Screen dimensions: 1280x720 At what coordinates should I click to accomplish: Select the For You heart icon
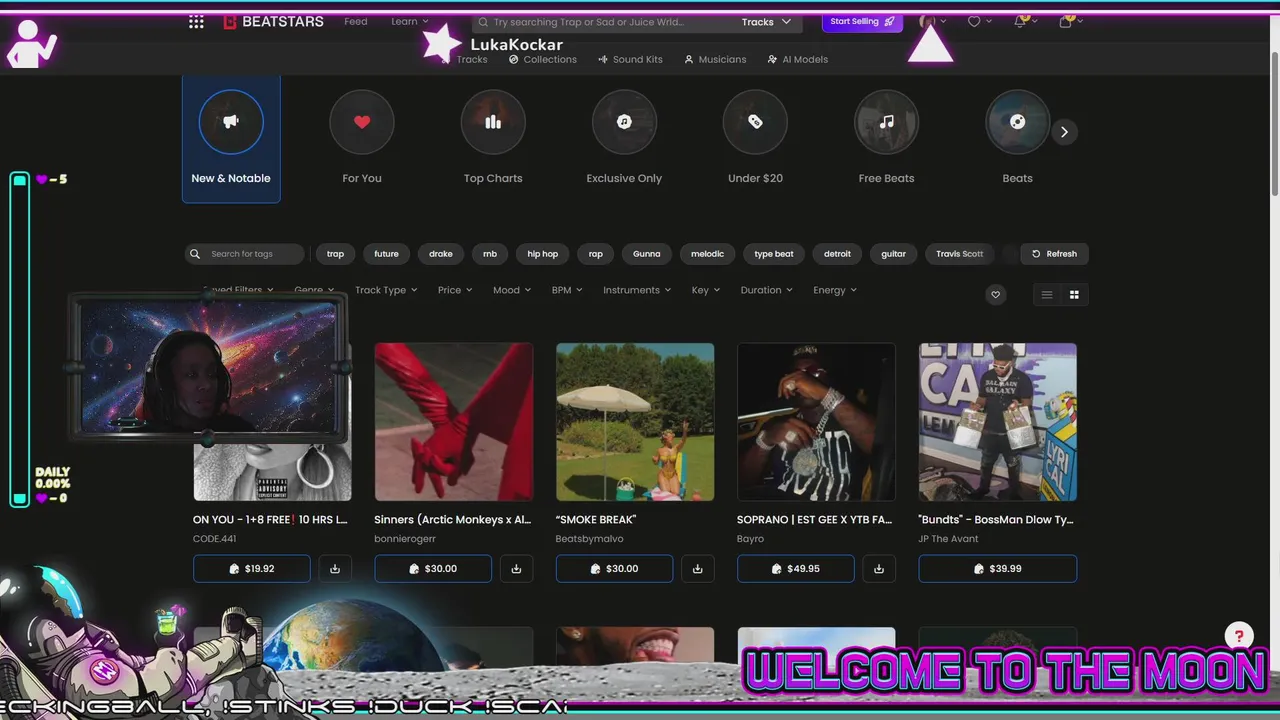tap(362, 122)
